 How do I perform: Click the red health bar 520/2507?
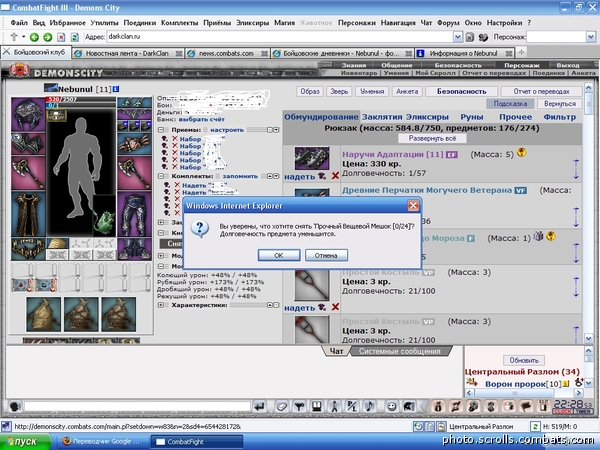[x=80, y=99]
